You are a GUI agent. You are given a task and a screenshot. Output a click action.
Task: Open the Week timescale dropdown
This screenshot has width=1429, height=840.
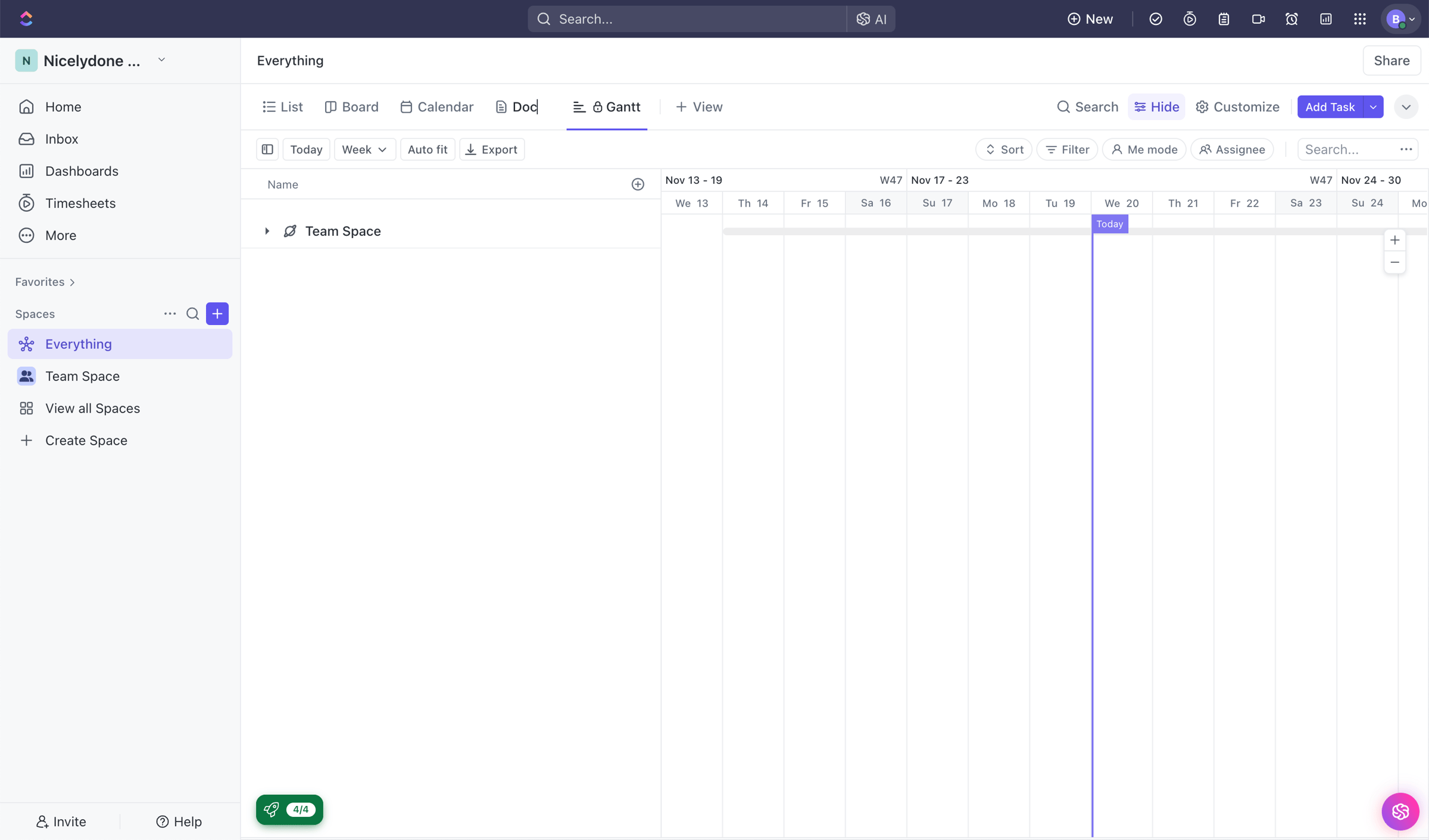[x=364, y=149]
